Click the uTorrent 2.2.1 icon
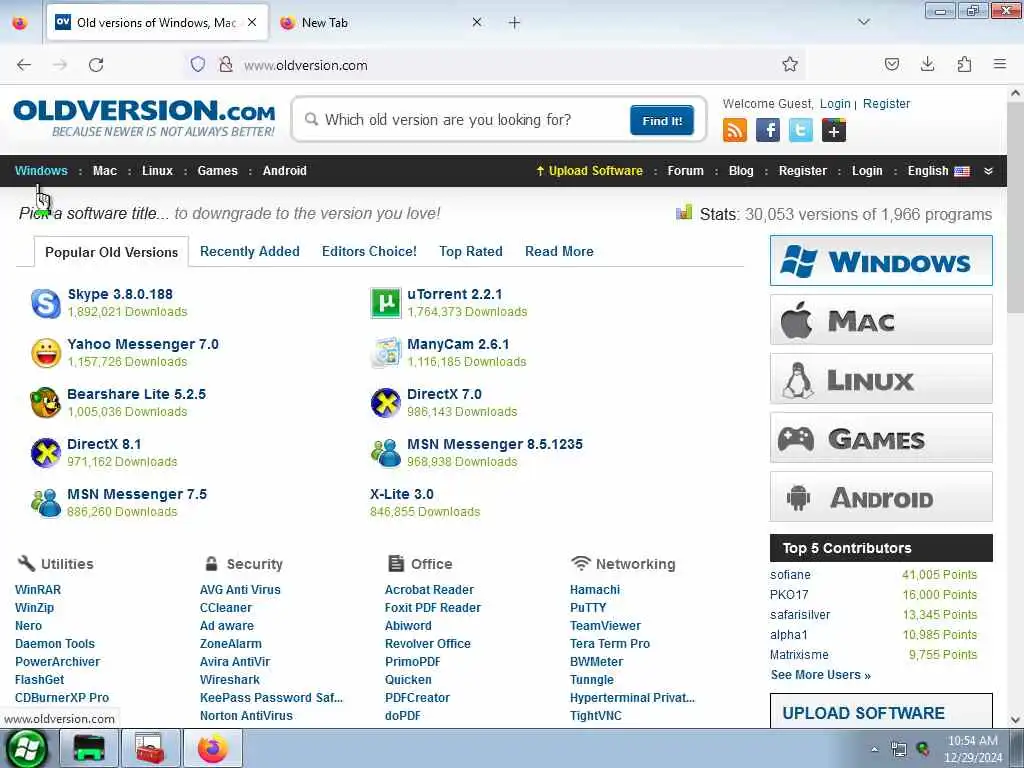Viewport: 1024px width, 768px height. 386,303
